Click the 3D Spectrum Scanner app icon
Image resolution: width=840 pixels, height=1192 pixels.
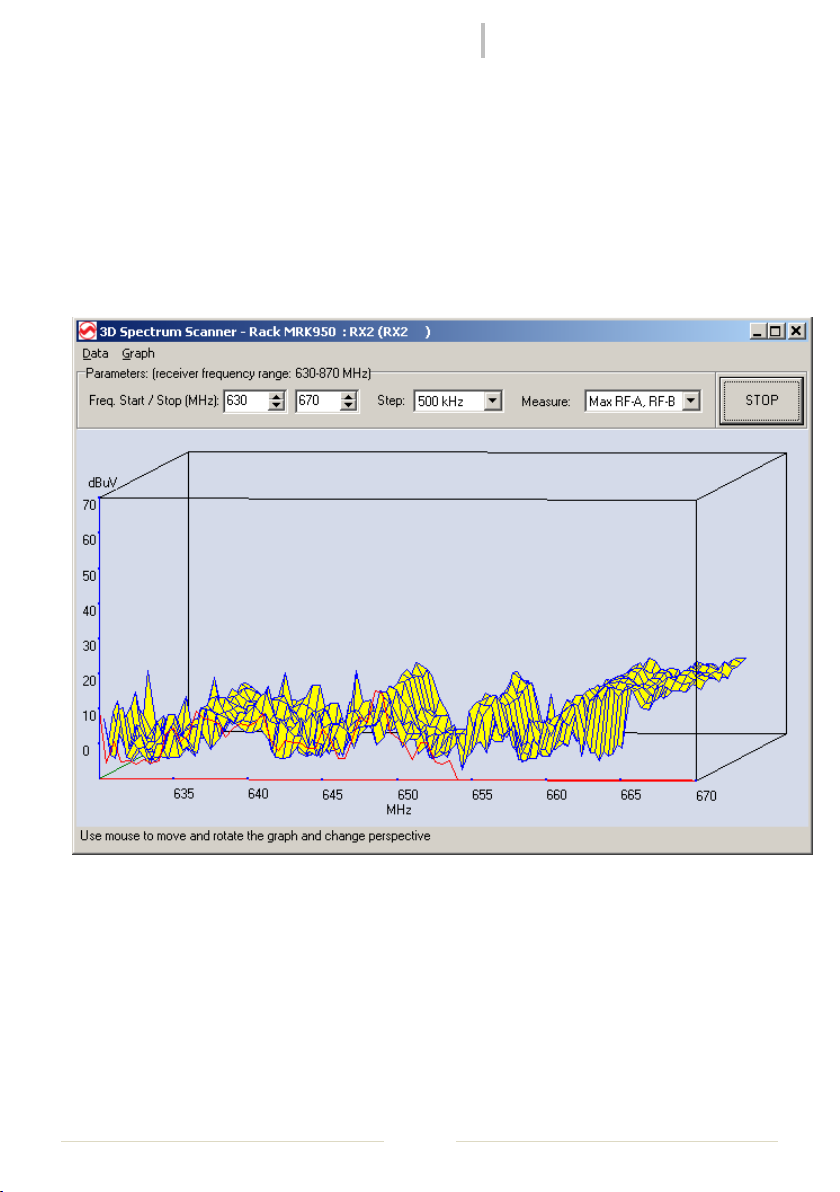click(87, 331)
